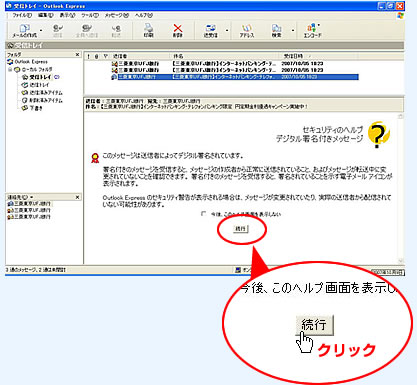417x385 pixels.
Task: Click the メールの作成 (Create Mail) toolbar icon
Action: tap(24, 30)
